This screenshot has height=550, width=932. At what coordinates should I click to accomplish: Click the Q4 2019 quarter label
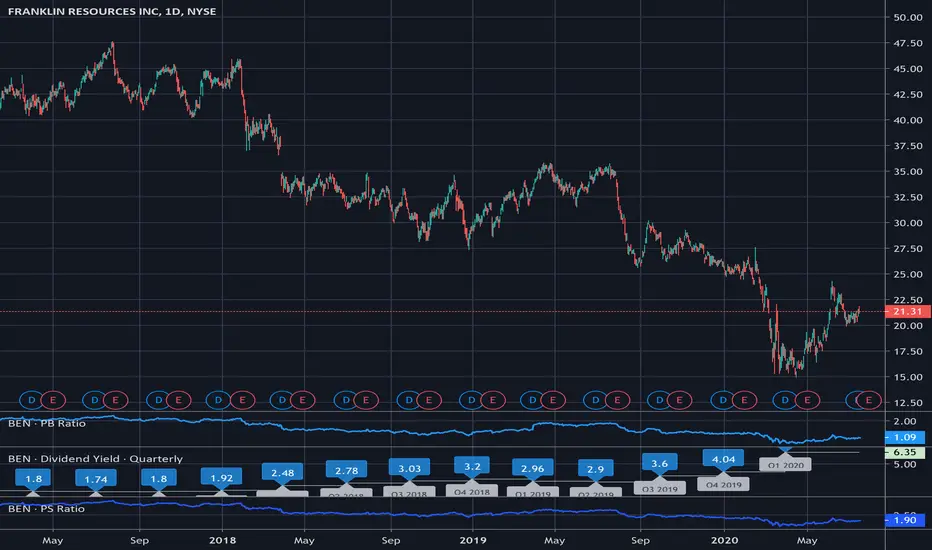(x=723, y=485)
